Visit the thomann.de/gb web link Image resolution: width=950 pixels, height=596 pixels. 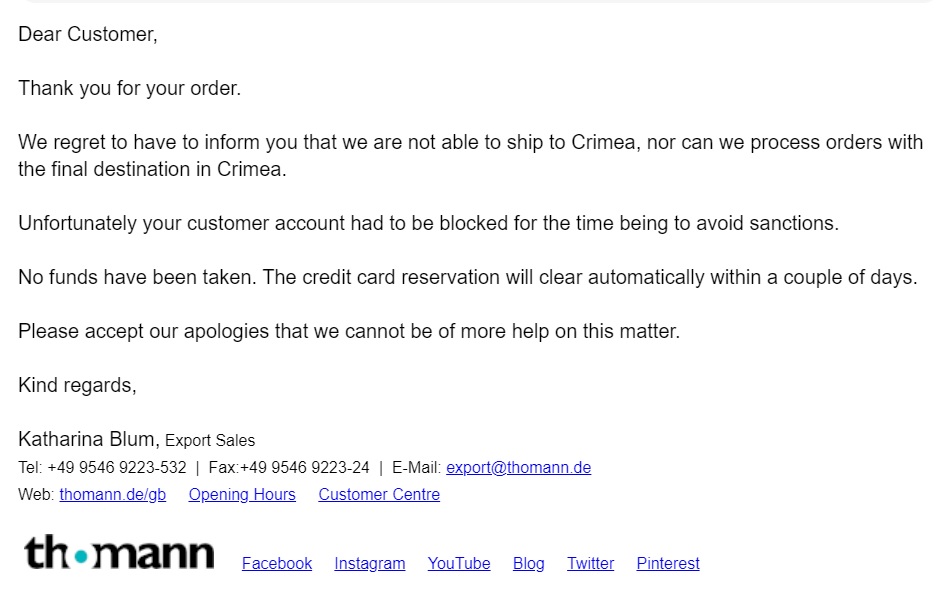coord(112,495)
